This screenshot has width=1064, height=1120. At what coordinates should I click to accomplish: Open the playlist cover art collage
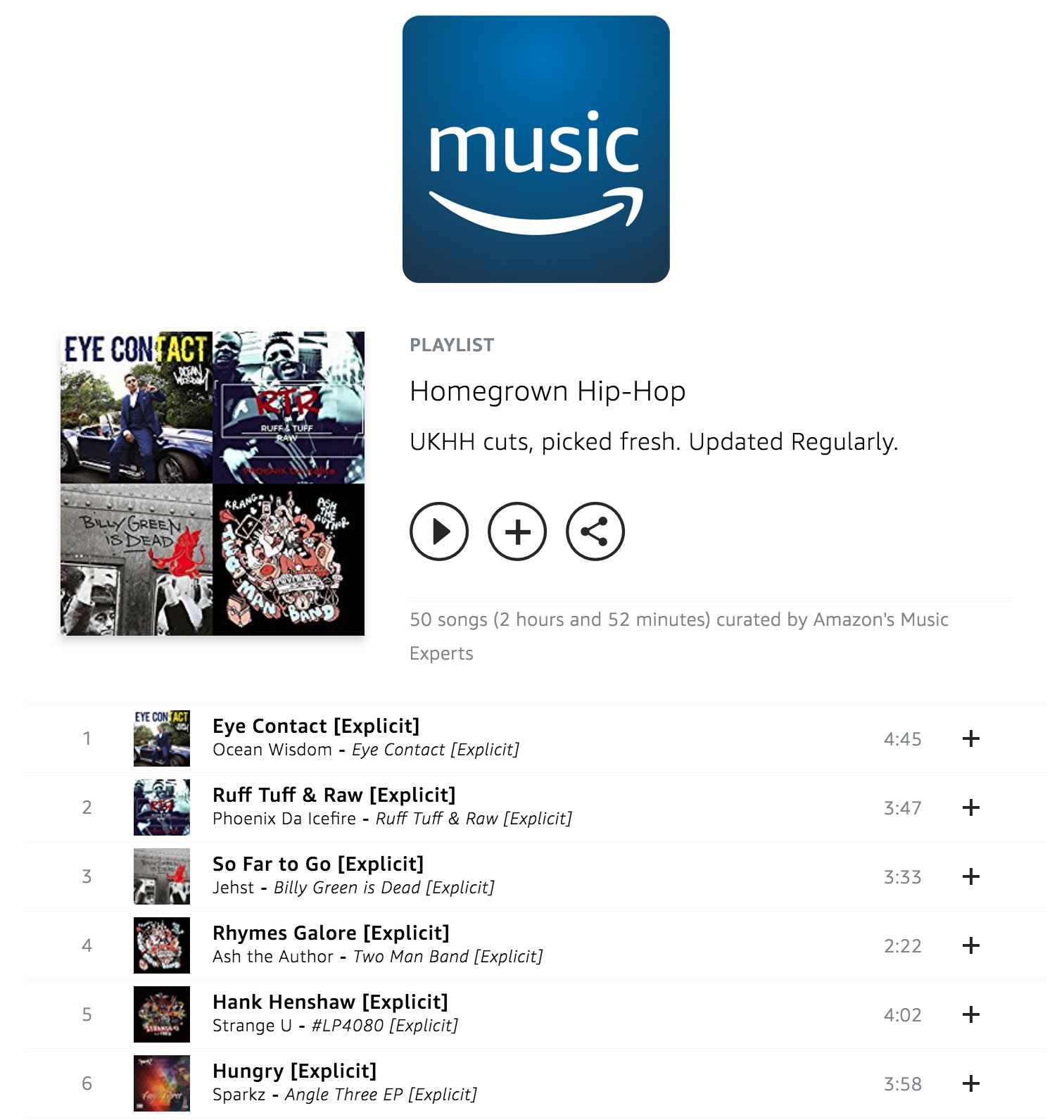click(x=213, y=484)
